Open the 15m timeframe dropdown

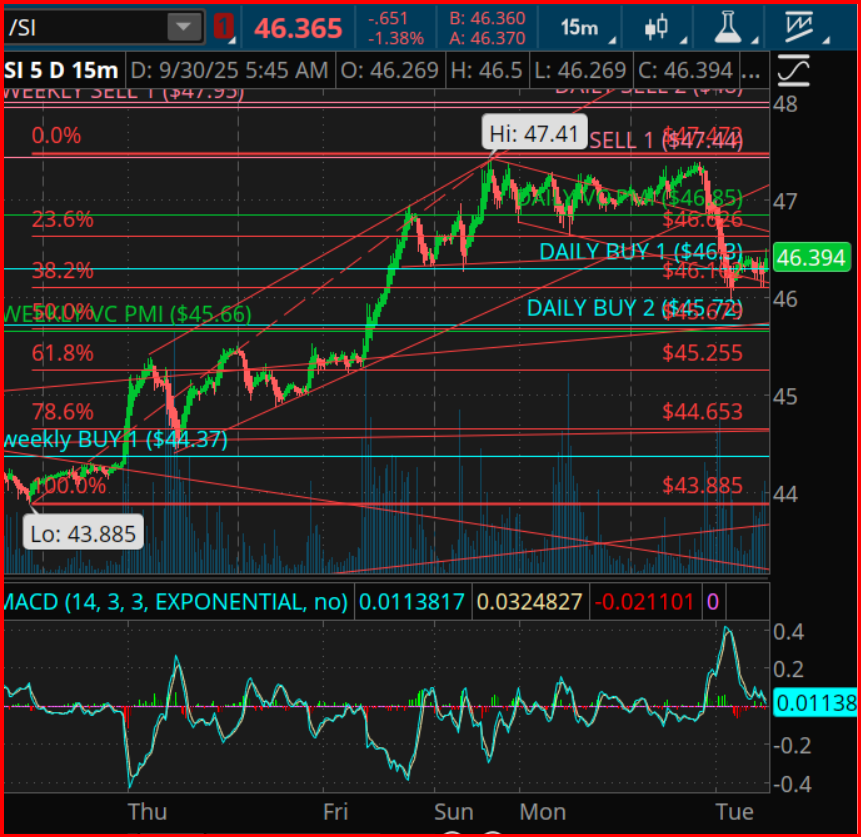pyautogui.click(x=586, y=27)
